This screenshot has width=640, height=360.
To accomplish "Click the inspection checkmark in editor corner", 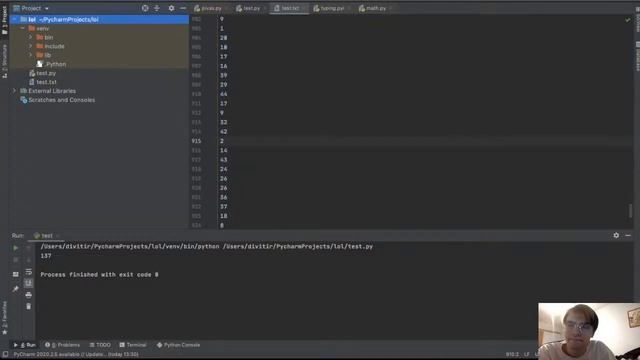I will tap(627, 20).
